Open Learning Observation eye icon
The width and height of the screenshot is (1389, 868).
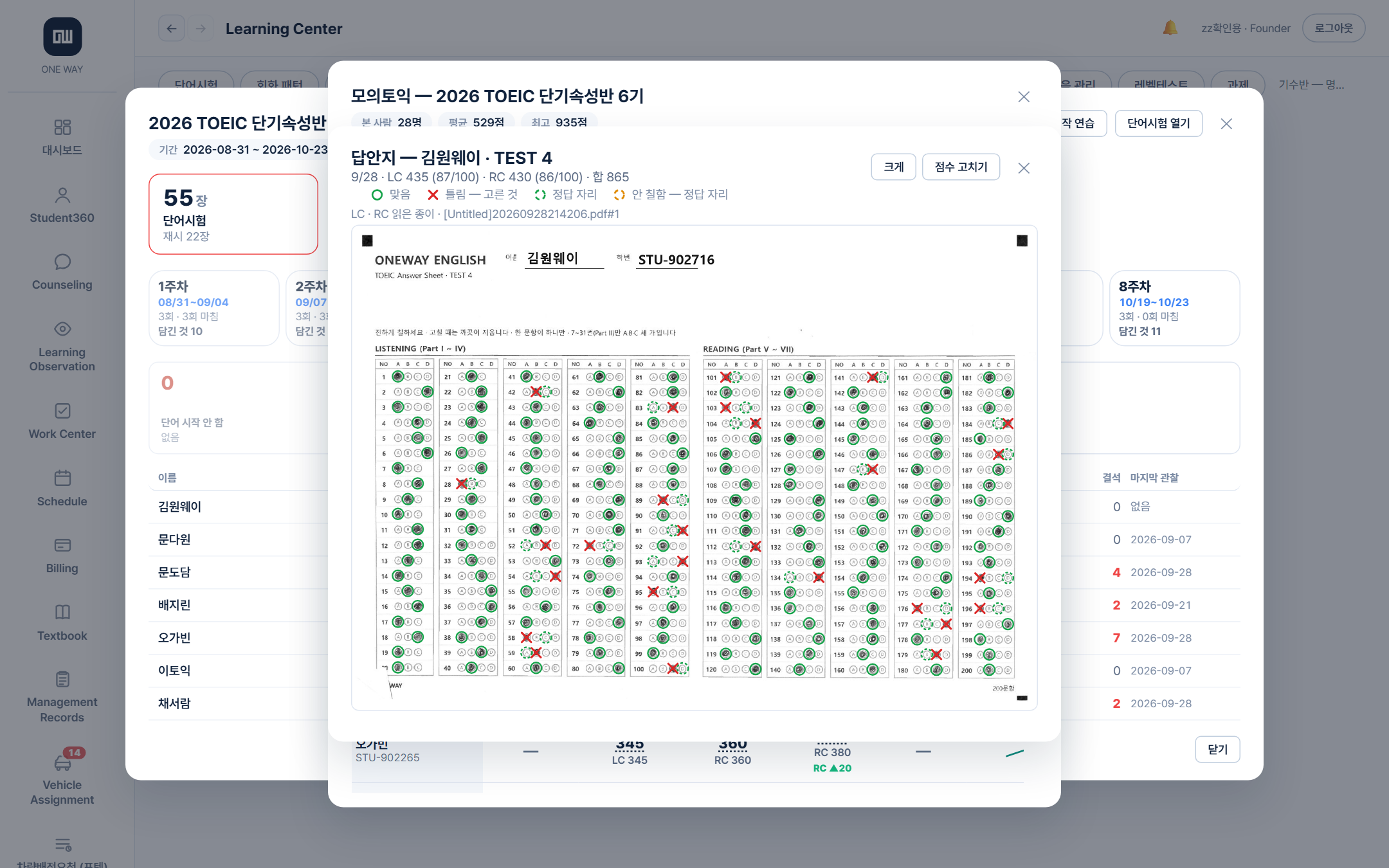pyautogui.click(x=62, y=329)
